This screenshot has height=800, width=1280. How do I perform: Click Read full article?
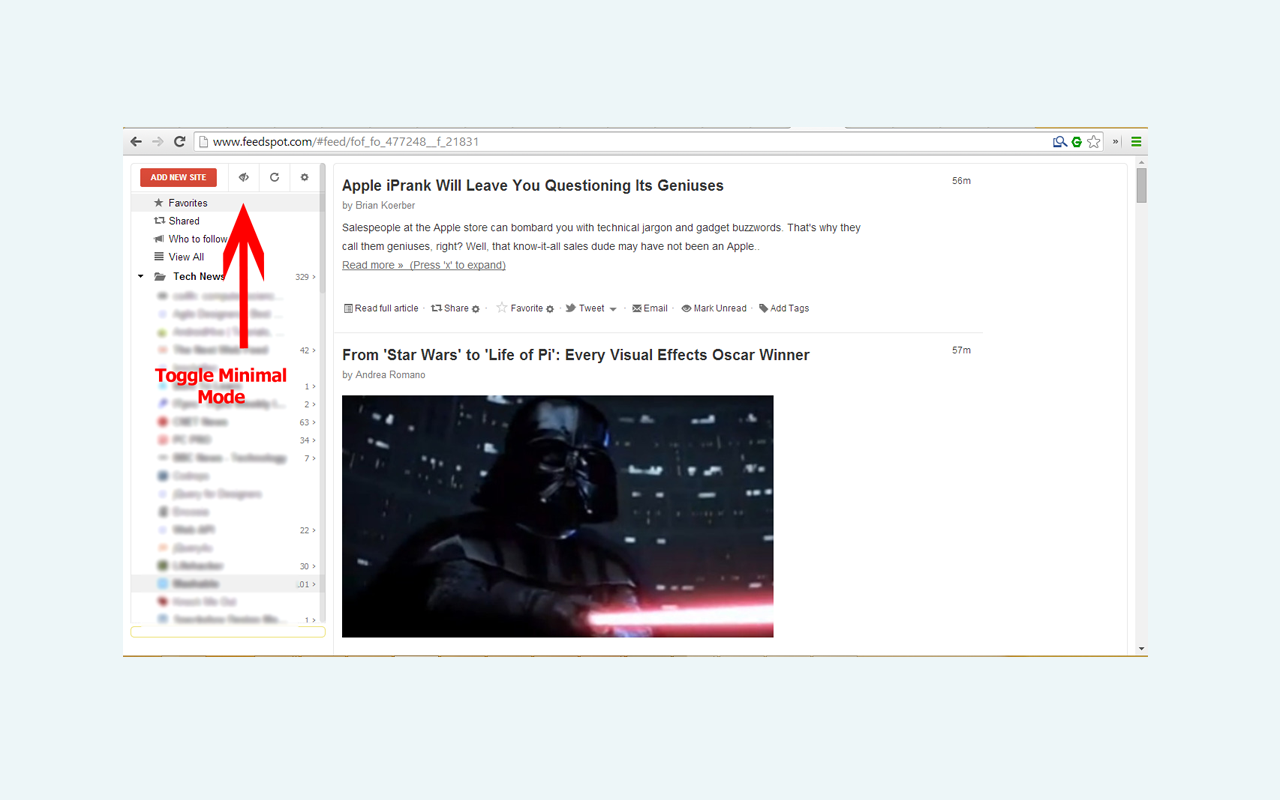coord(381,308)
